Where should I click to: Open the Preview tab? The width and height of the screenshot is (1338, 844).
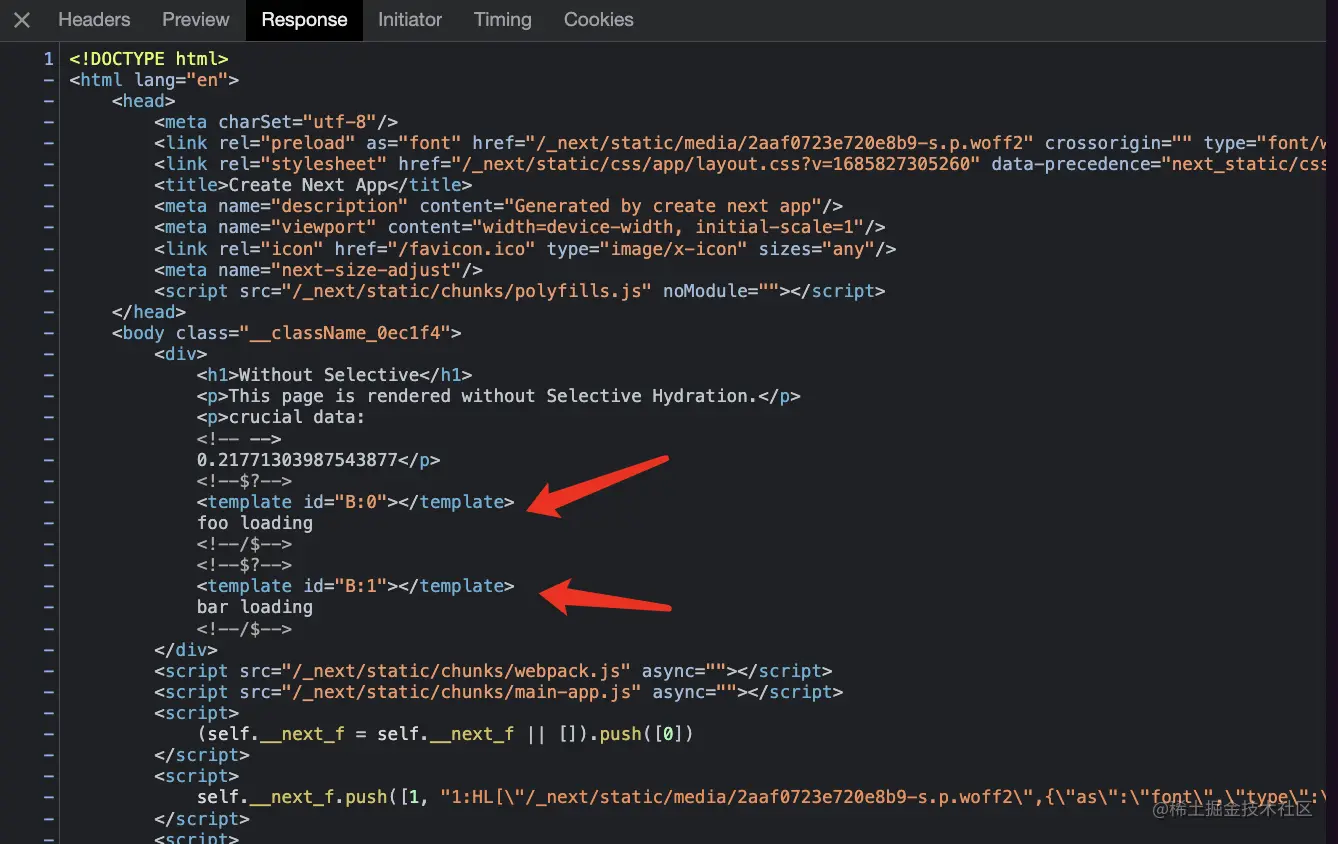pyautogui.click(x=196, y=20)
